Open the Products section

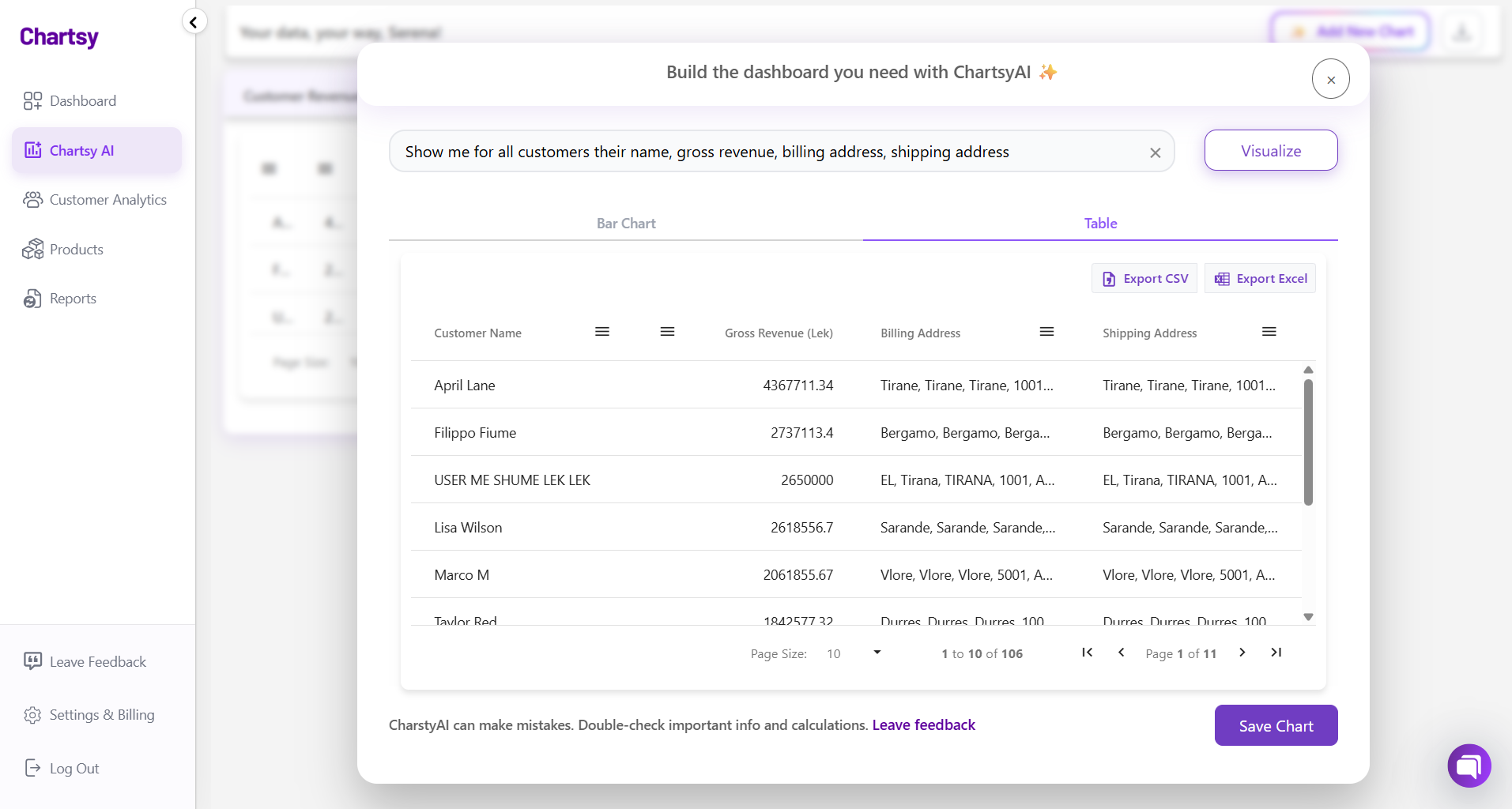76,249
